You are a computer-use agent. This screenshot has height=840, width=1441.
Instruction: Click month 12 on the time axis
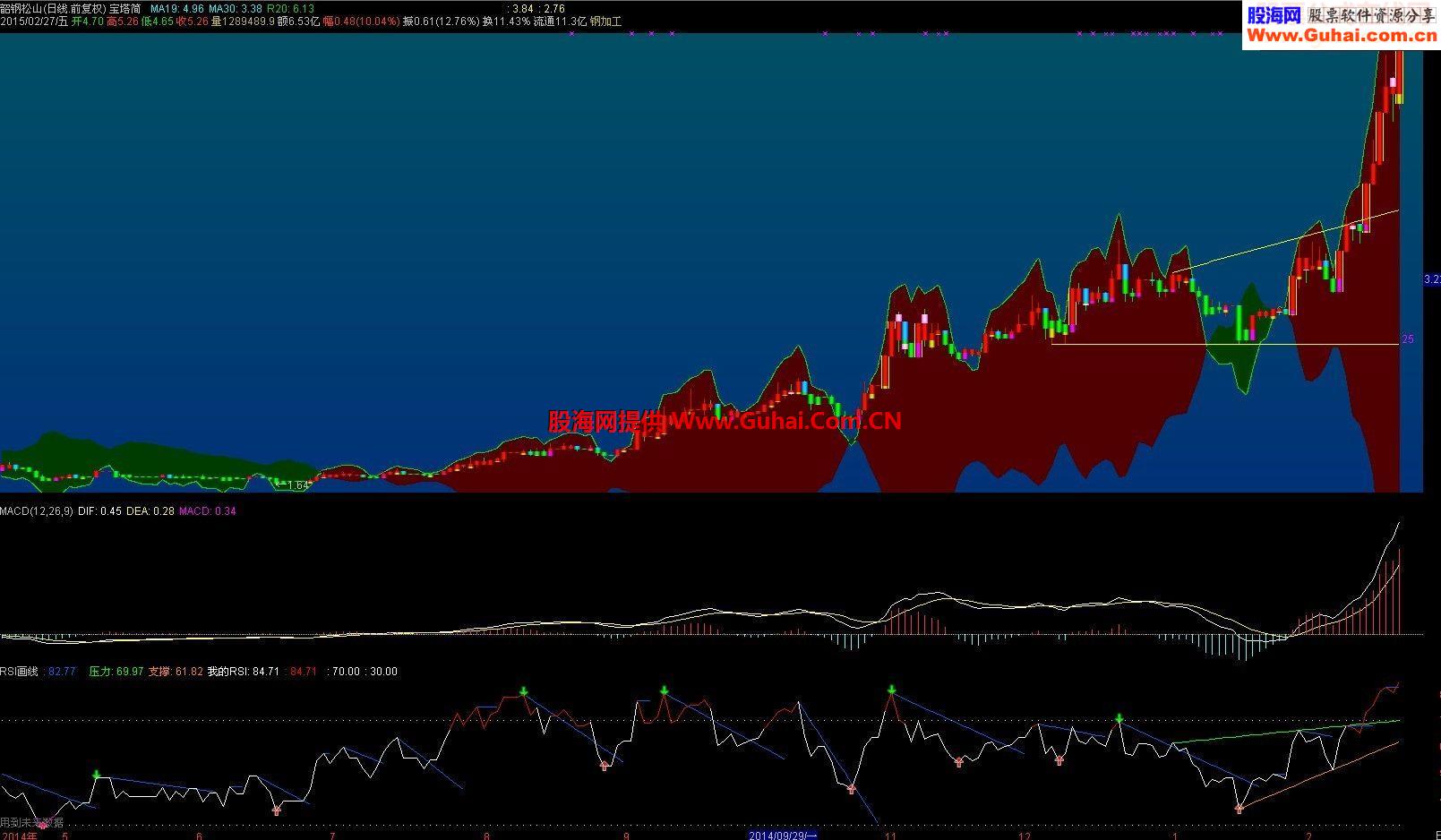tap(1025, 836)
